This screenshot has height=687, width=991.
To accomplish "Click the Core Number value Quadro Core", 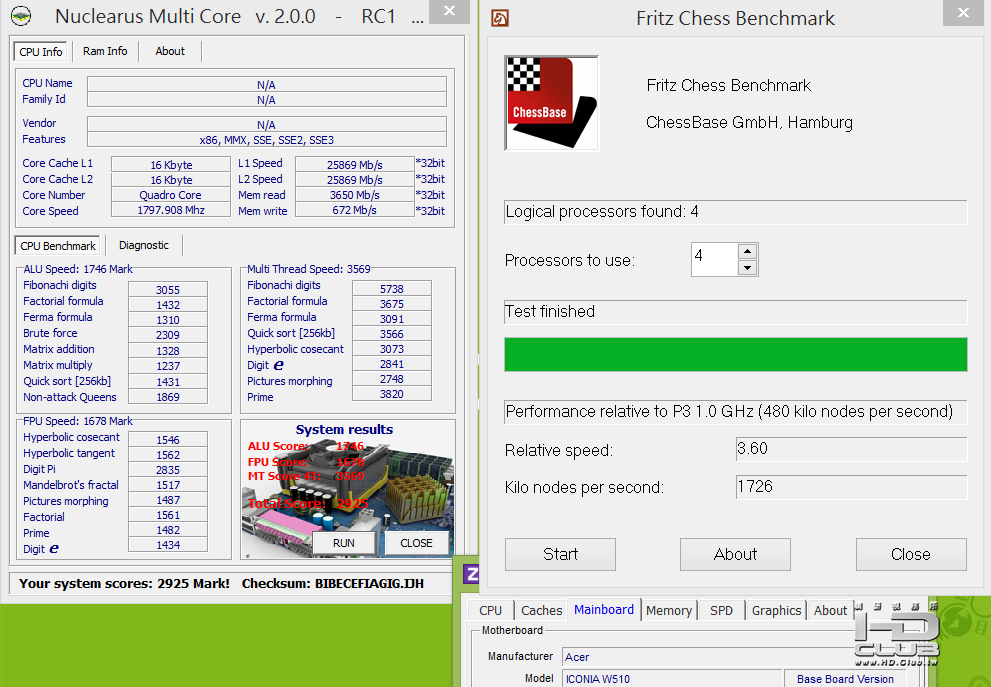I will click(171, 195).
